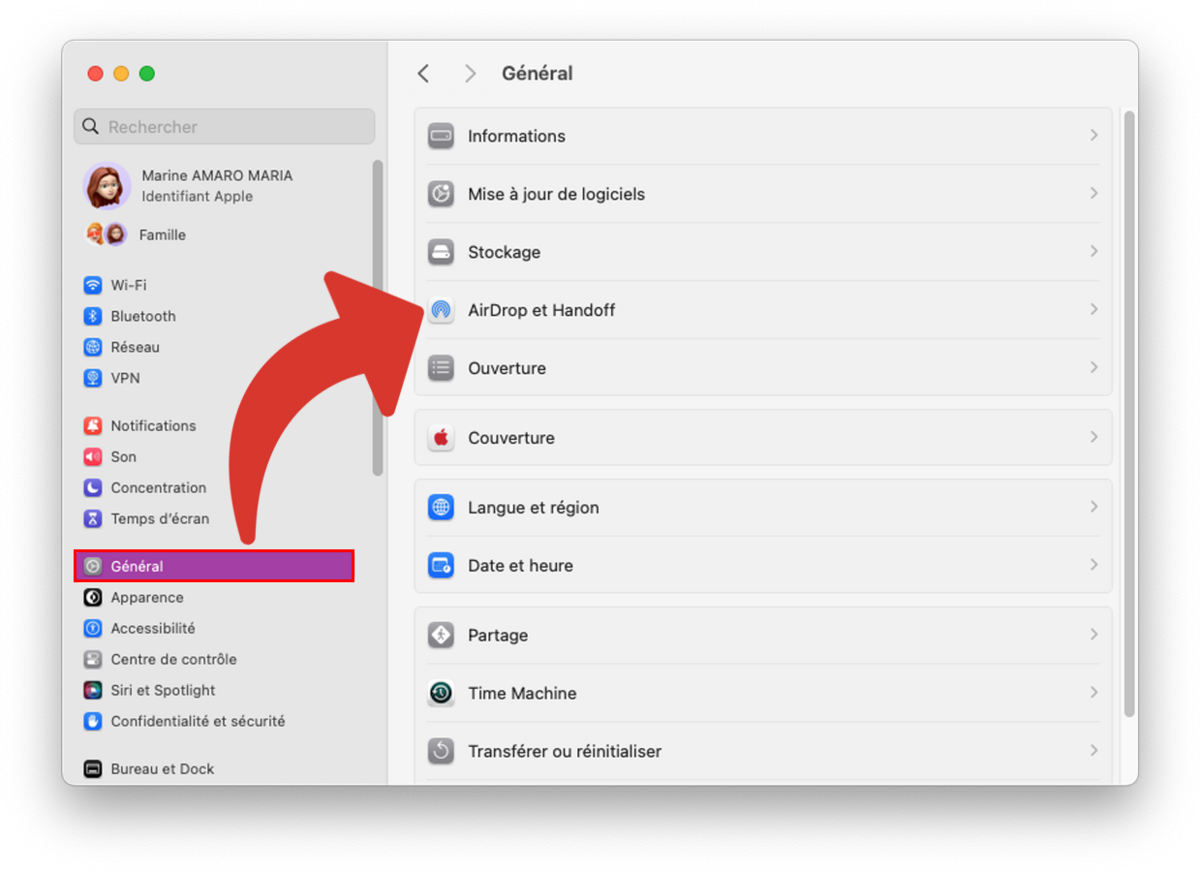Click the Ouverture list icon
Image resolution: width=1200 pixels, height=872 pixels.
(441, 368)
